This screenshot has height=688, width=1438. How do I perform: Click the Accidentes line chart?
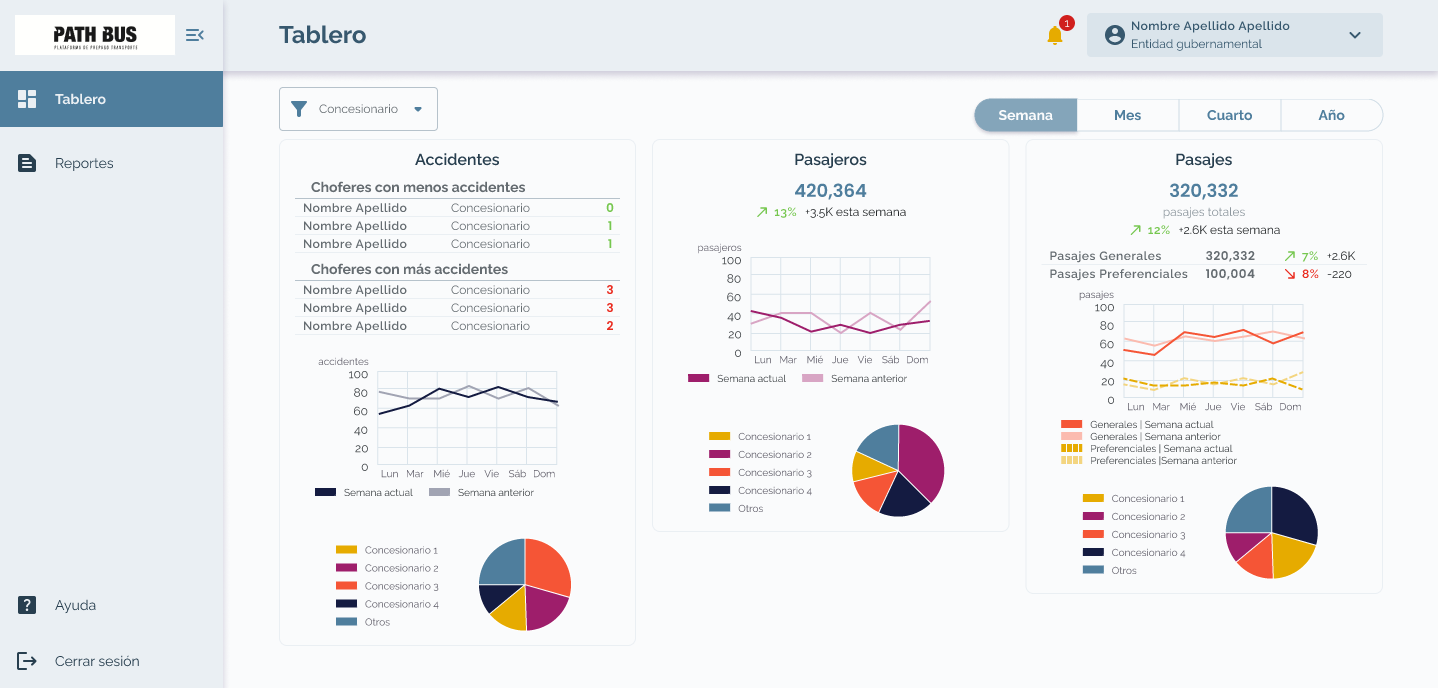click(x=467, y=420)
